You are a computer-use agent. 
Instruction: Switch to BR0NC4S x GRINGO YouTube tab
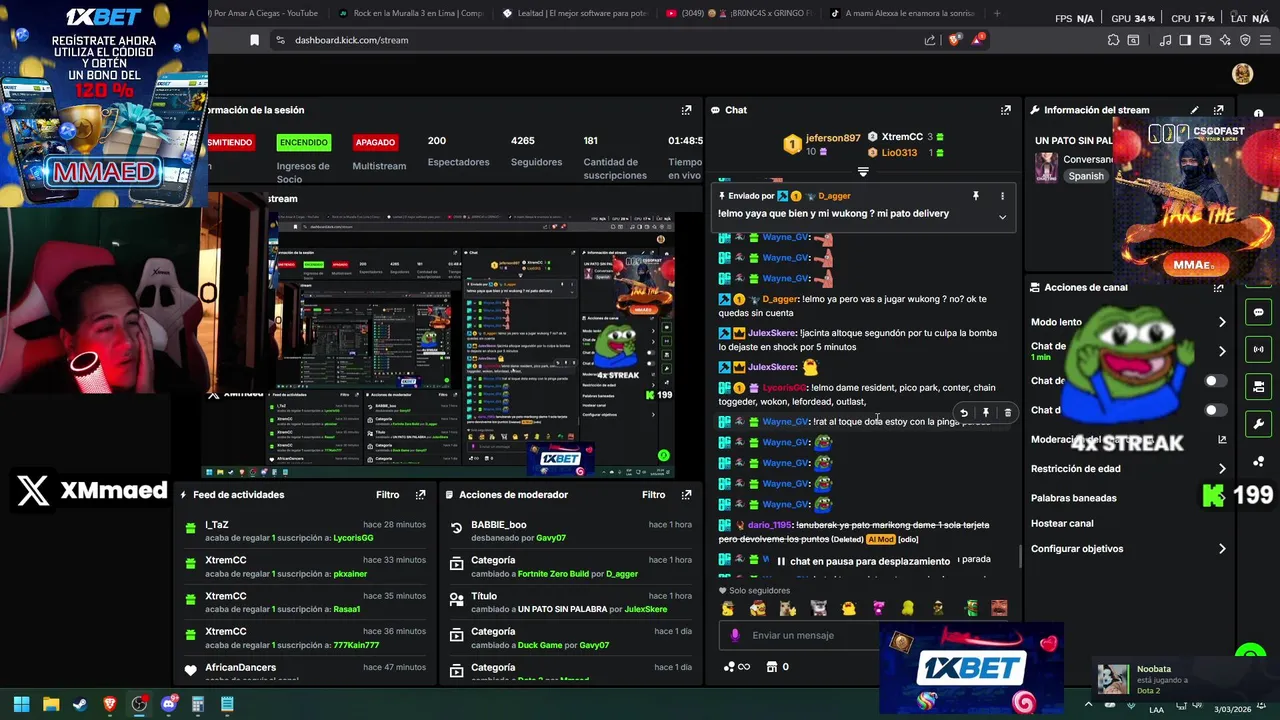click(738, 13)
